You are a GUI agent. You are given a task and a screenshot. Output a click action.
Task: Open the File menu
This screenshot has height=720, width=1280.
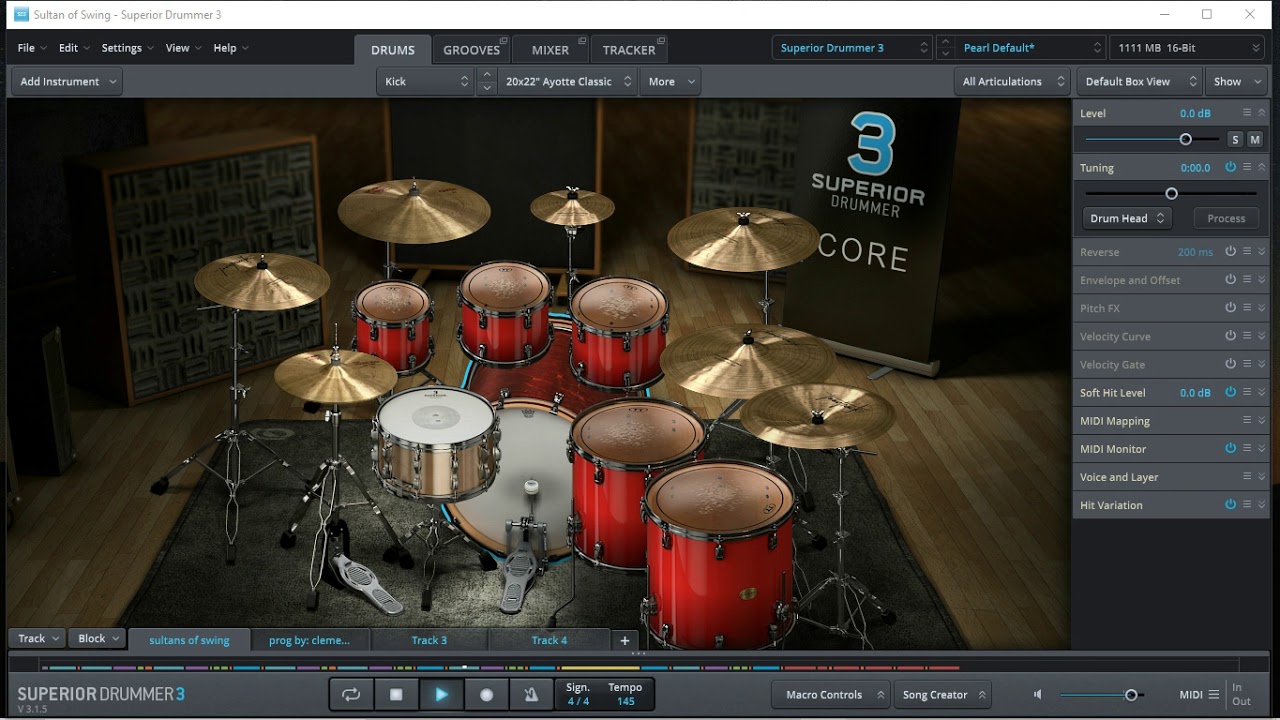33,48
